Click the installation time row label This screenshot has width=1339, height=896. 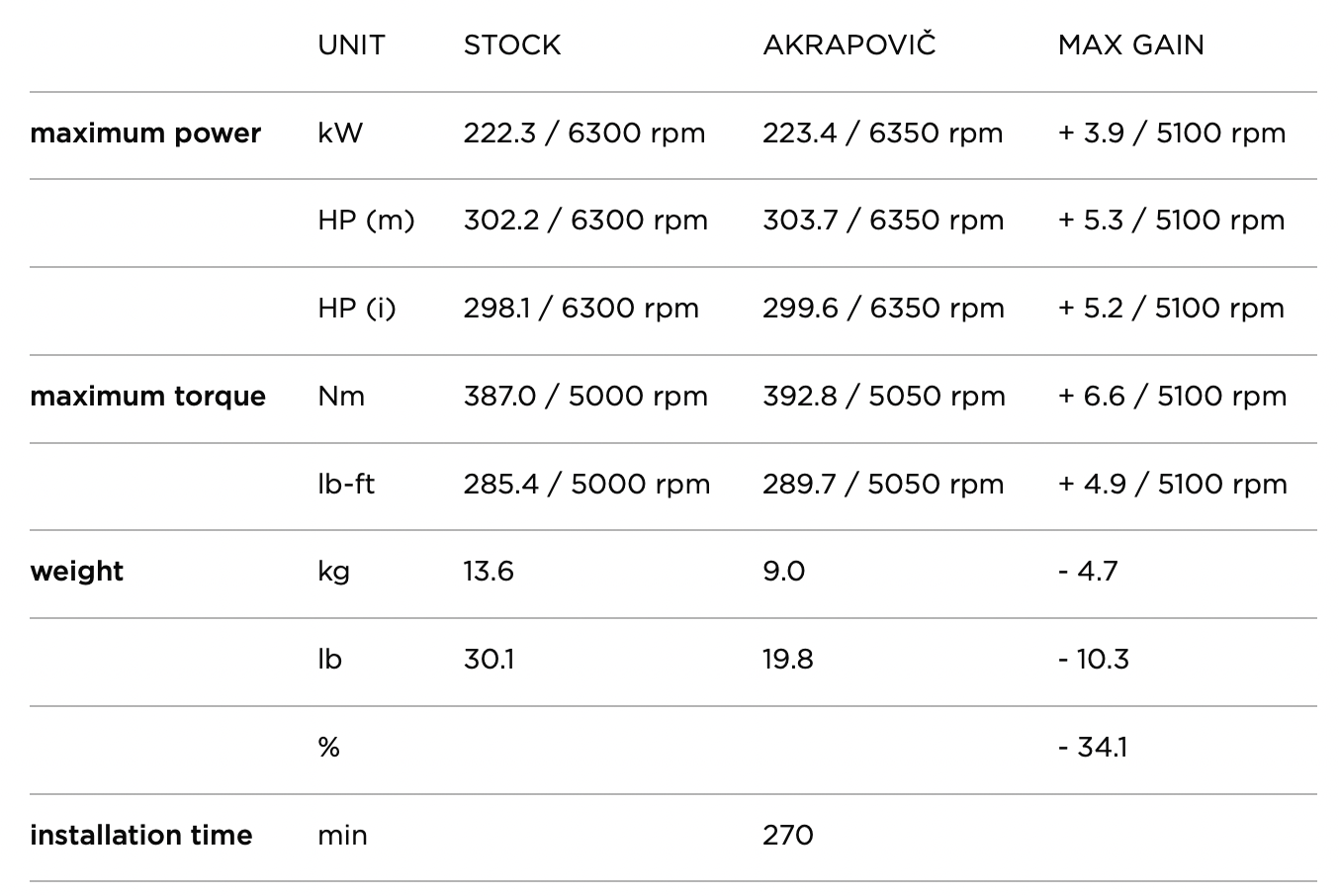140,836
